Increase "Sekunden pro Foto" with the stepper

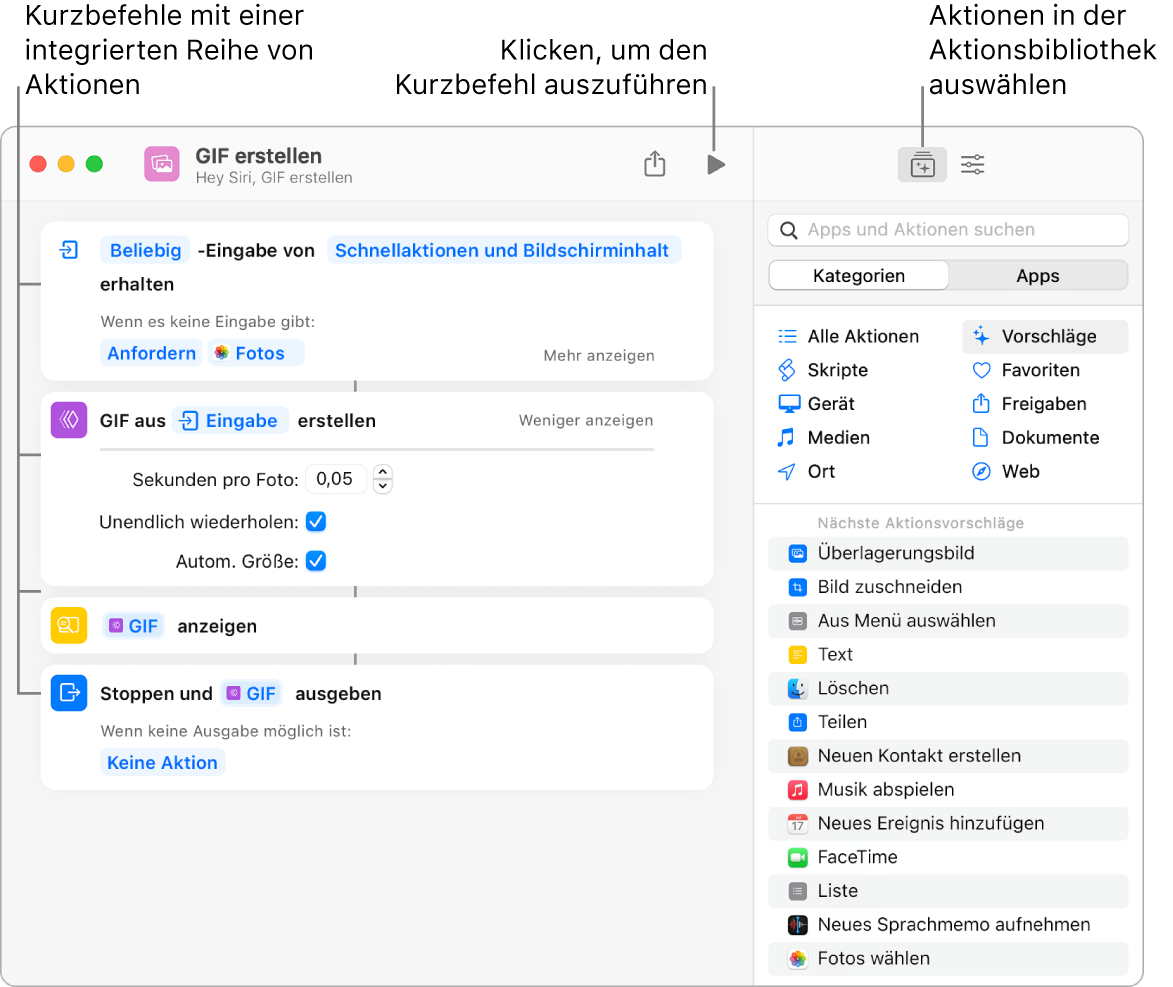coord(382,472)
